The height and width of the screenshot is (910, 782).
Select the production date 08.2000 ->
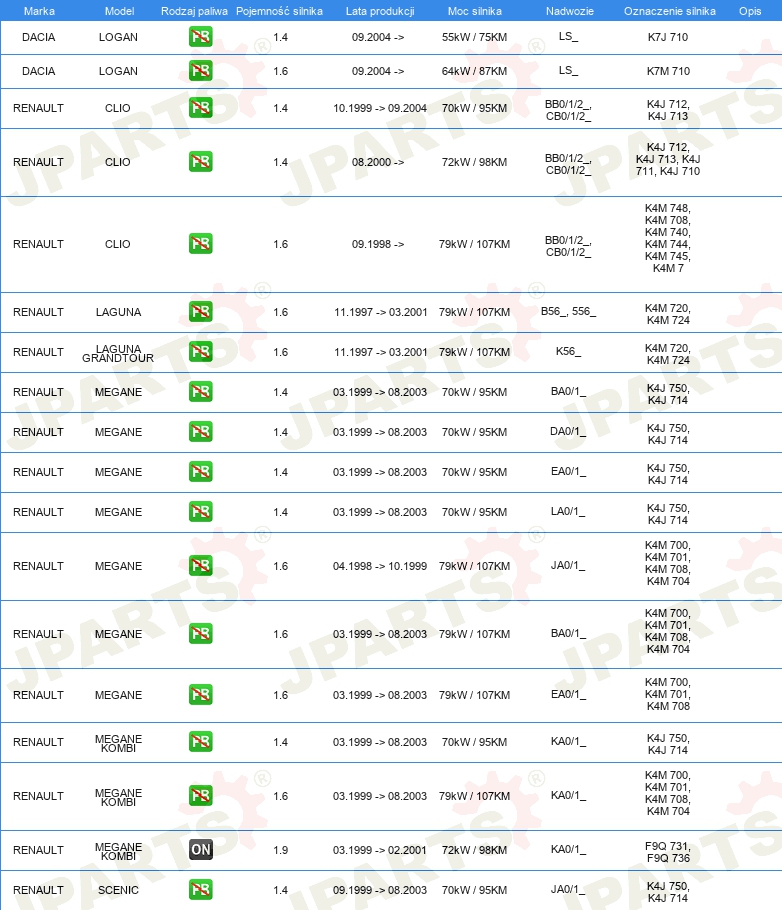378,162
